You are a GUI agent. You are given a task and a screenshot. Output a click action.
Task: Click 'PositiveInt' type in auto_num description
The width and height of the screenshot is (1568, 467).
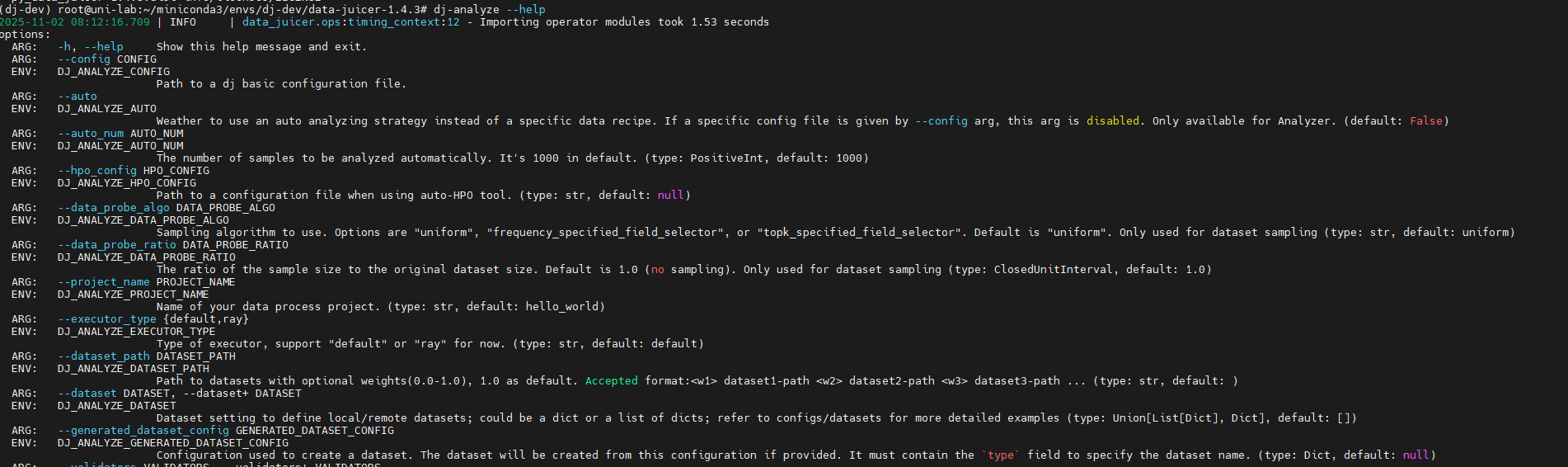point(727,158)
